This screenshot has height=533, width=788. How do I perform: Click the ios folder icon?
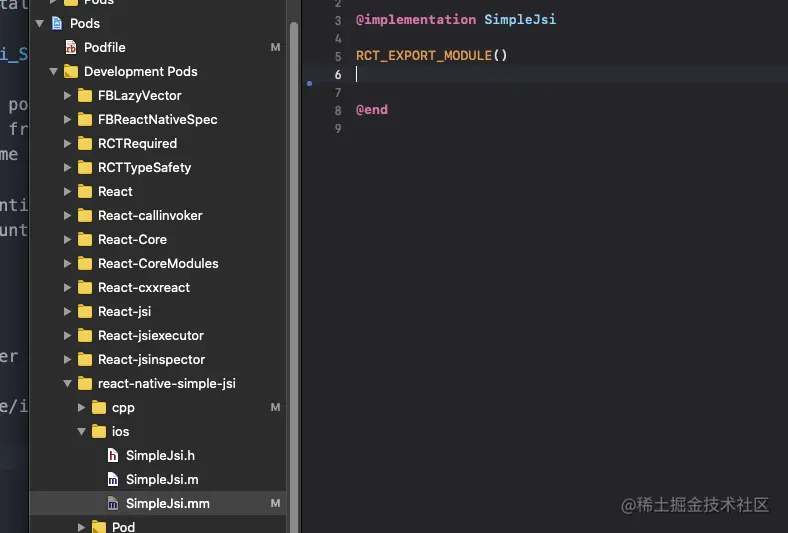[x=99, y=432]
